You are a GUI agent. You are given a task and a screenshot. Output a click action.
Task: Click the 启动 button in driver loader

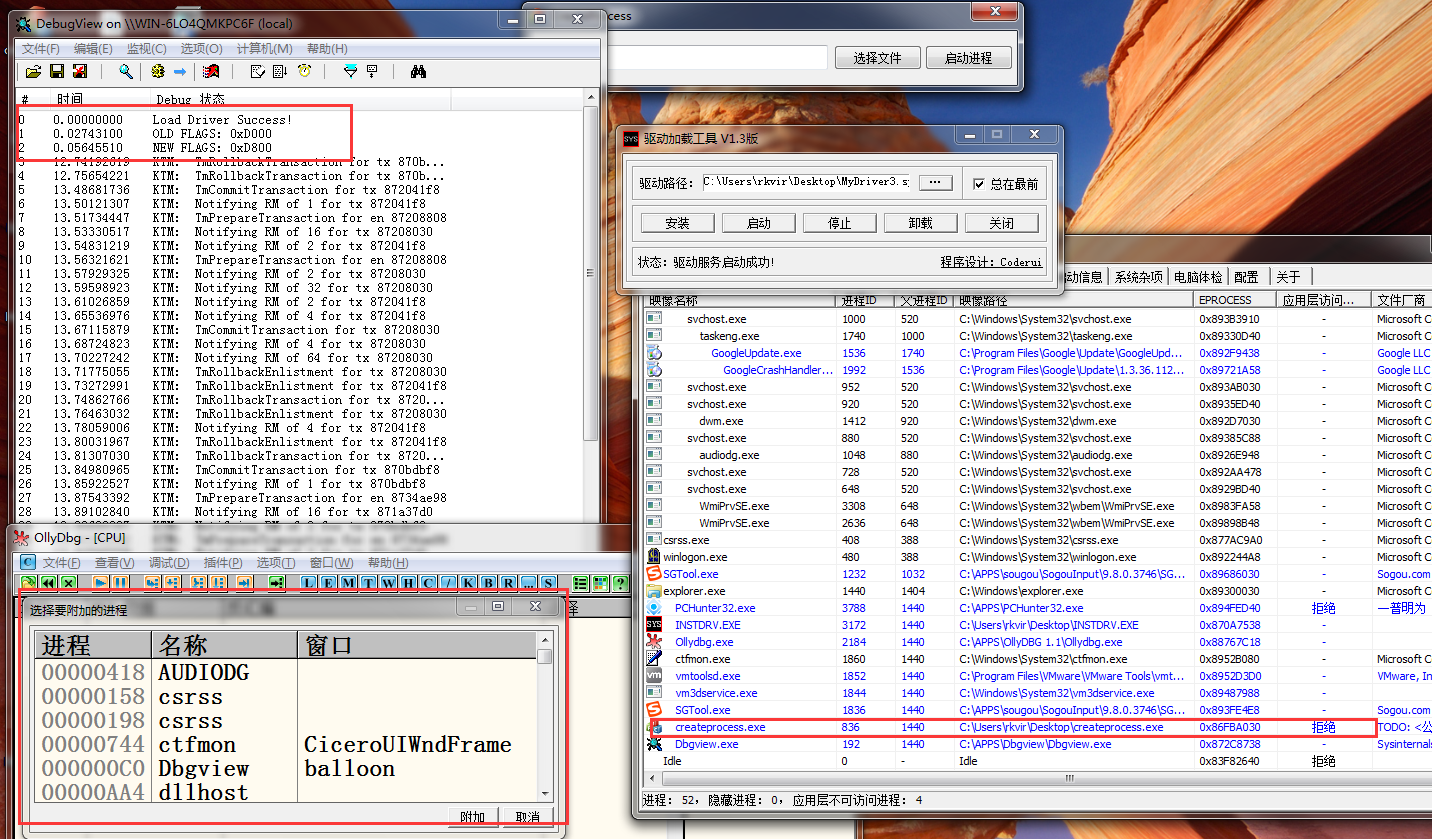coord(759,223)
